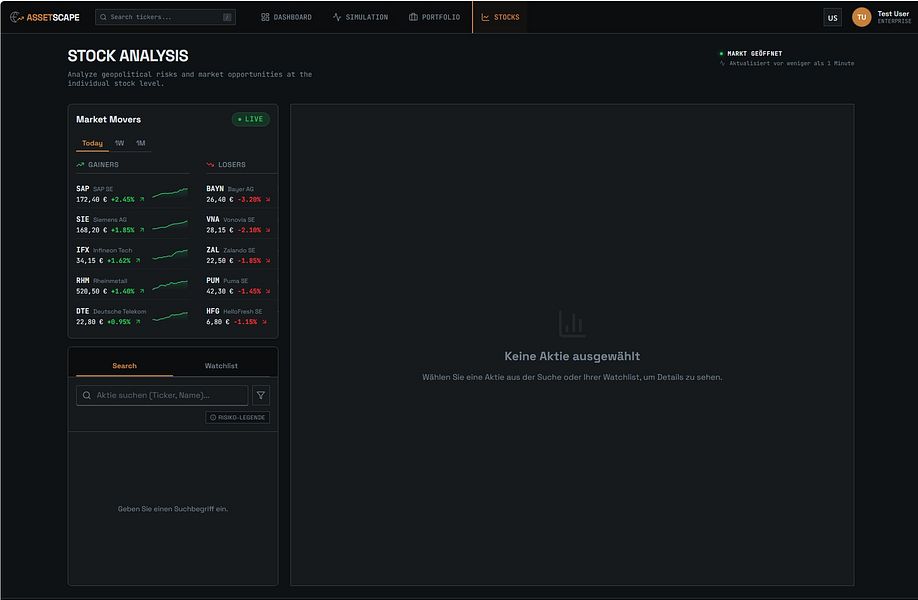Open the Simulation page
Image resolution: width=918 pixels, height=600 pixels.
click(360, 17)
